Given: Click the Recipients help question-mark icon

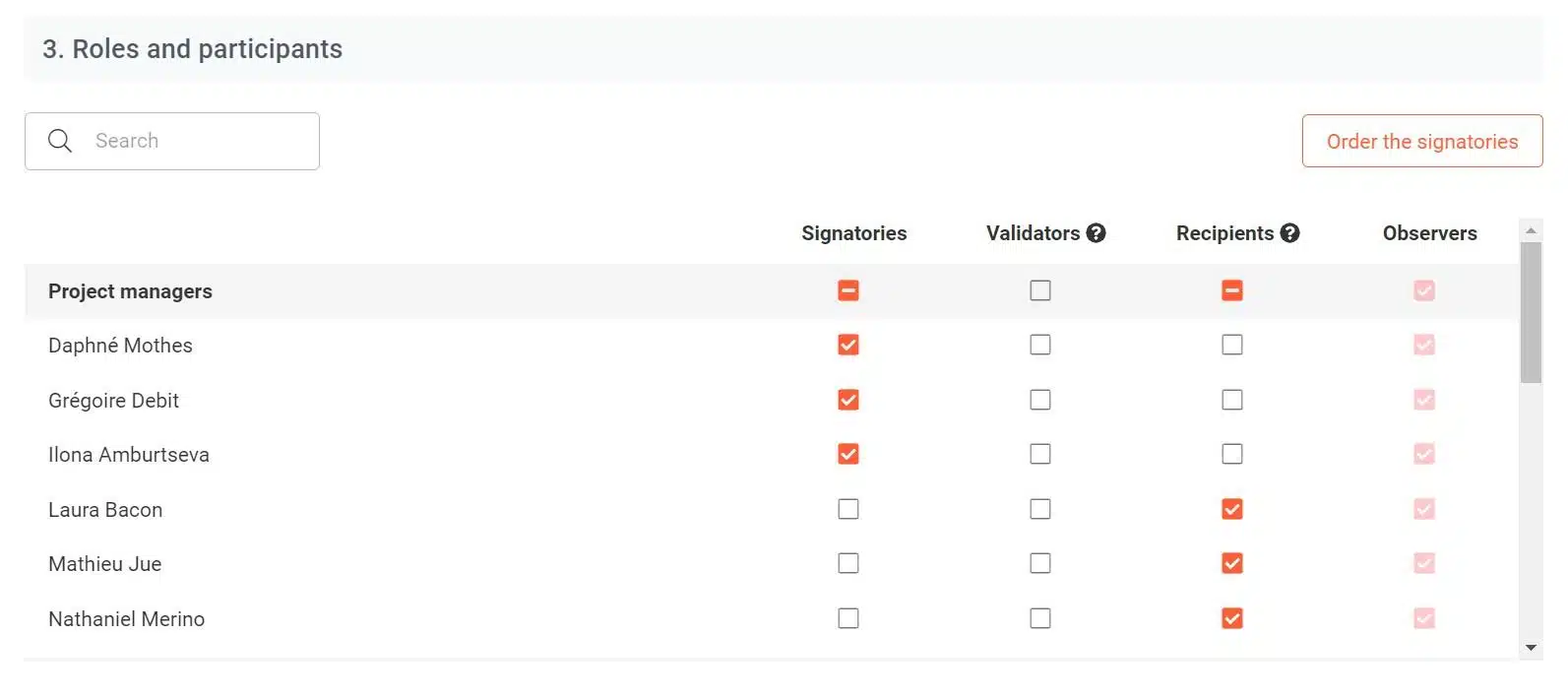Looking at the screenshot, I should point(1289,233).
